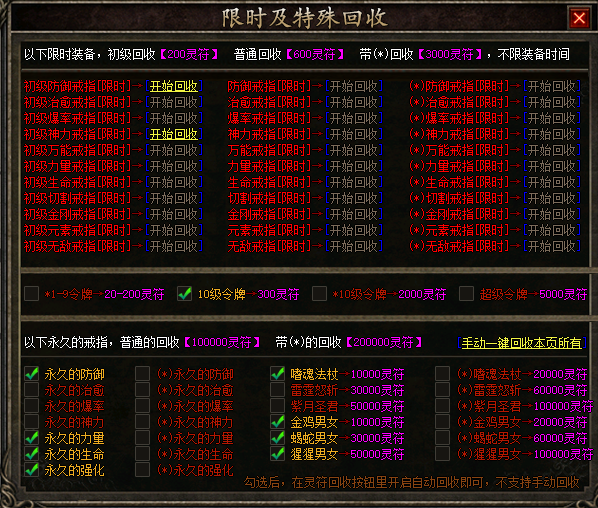Screen dimensions: 598x508
Task: Click 开始回收 next to (*)无敌戒指[限时]
Action: click(552, 246)
